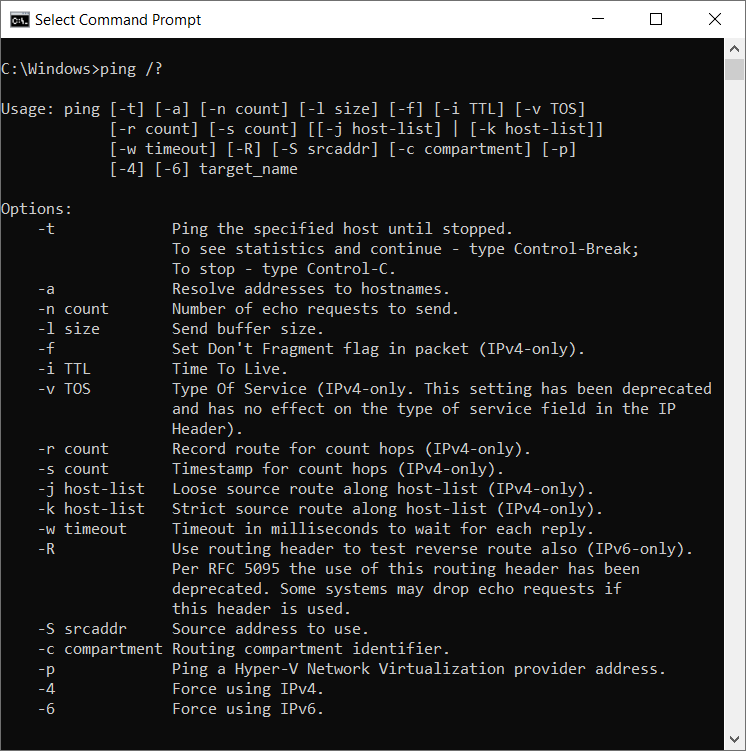Click the '-j host-list' option
The image size is (746, 751).
[91, 489]
